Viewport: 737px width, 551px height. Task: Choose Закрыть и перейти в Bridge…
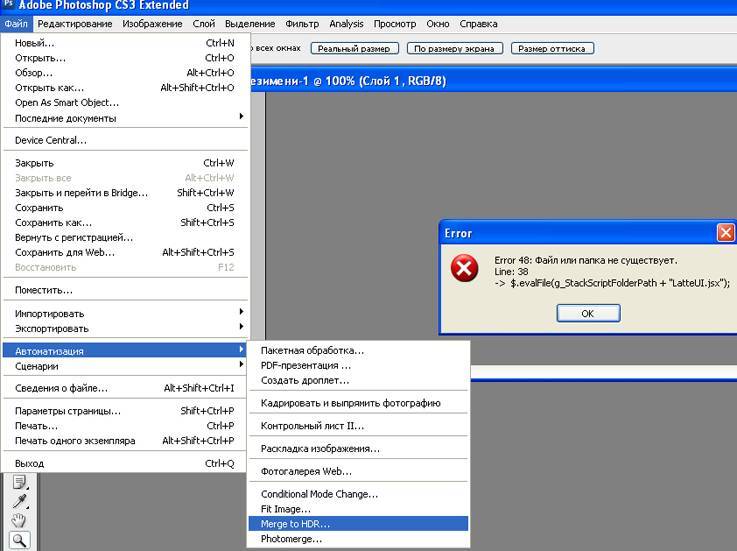(125, 193)
